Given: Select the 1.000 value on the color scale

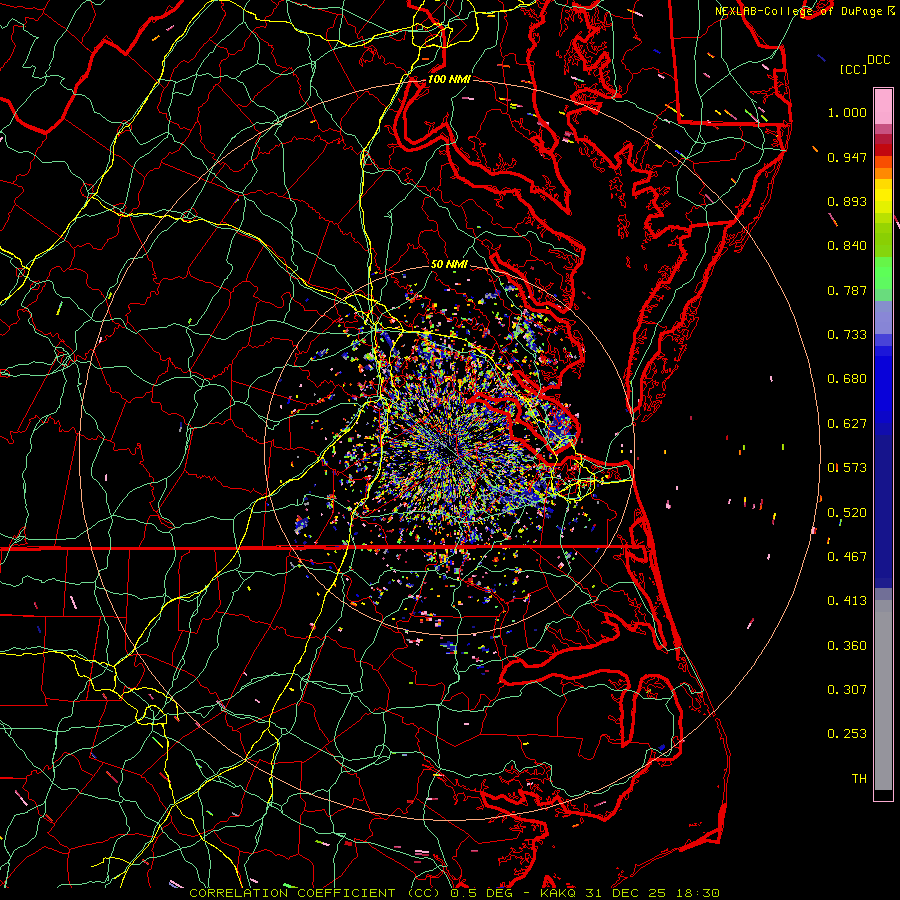Looking at the screenshot, I should [x=847, y=112].
